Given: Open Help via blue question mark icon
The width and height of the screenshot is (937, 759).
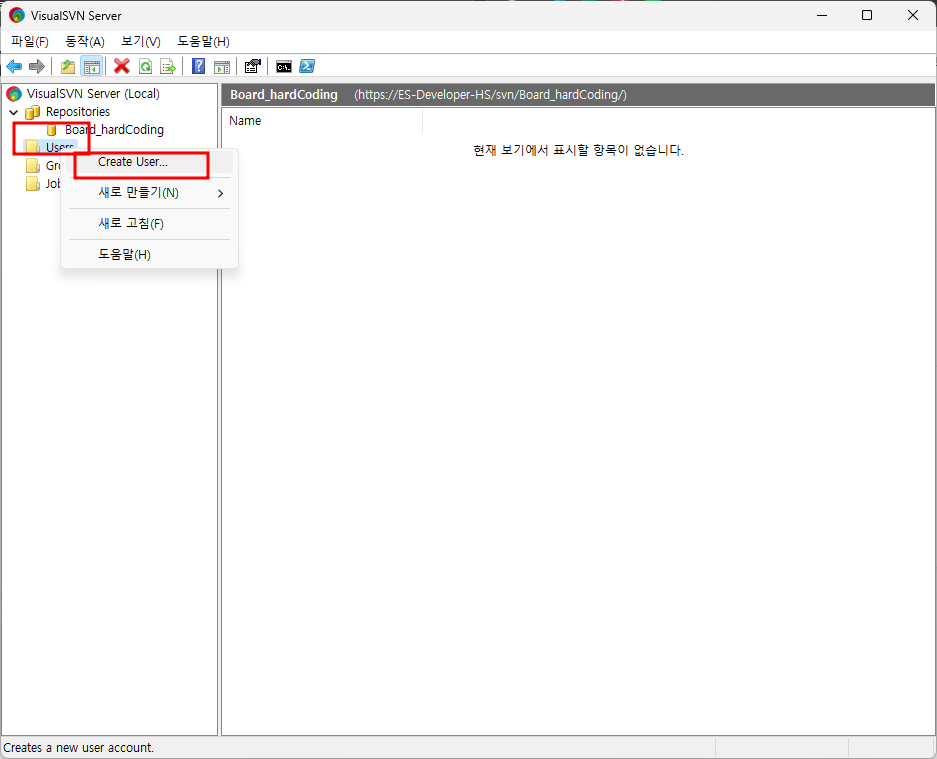Looking at the screenshot, I should click(x=198, y=66).
